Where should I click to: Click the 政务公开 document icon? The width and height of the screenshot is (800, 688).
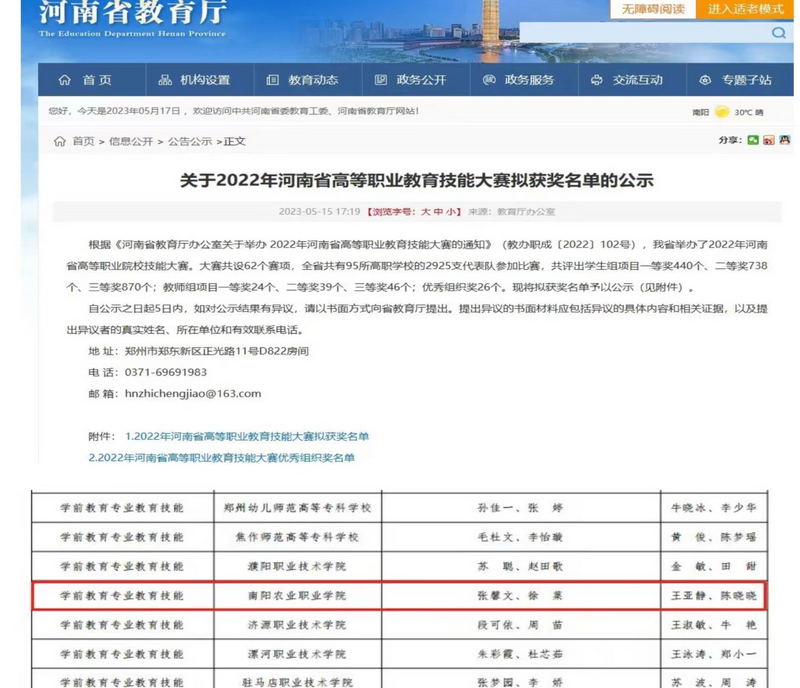(x=381, y=80)
